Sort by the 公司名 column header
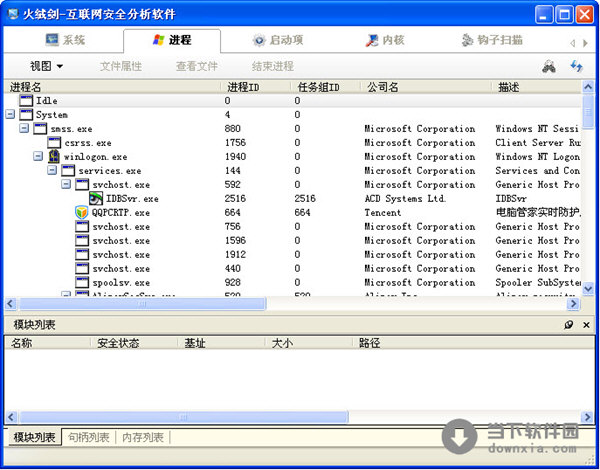The width and height of the screenshot is (600, 470). coord(426,87)
